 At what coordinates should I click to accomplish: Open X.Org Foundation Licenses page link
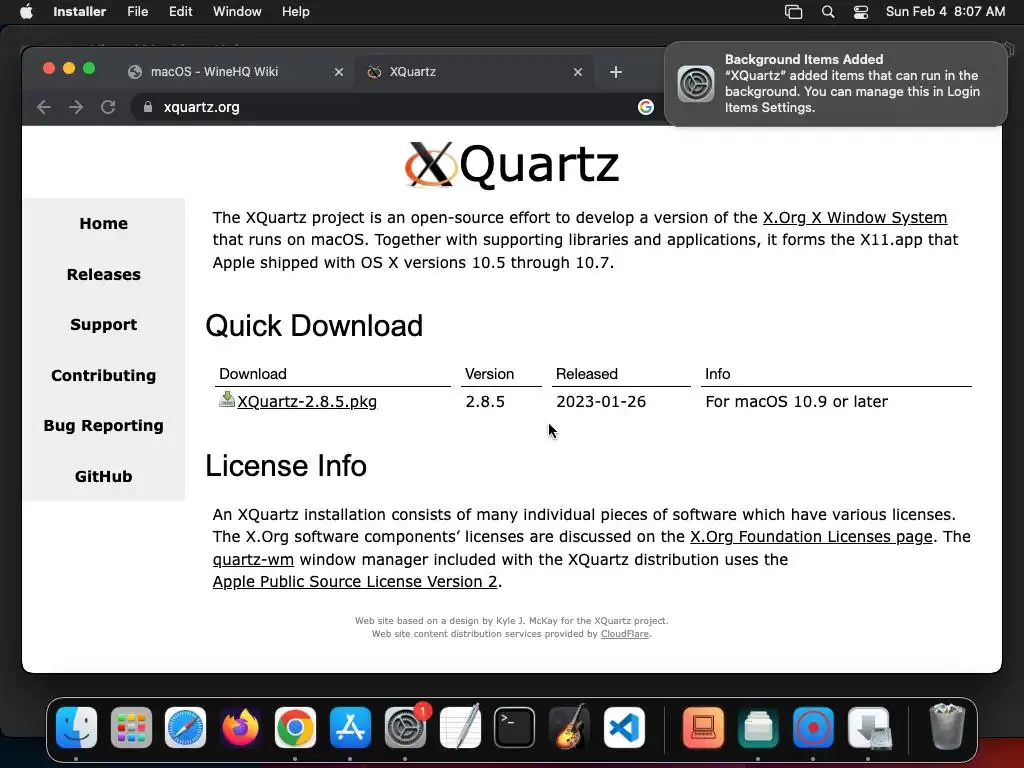pyautogui.click(x=811, y=537)
